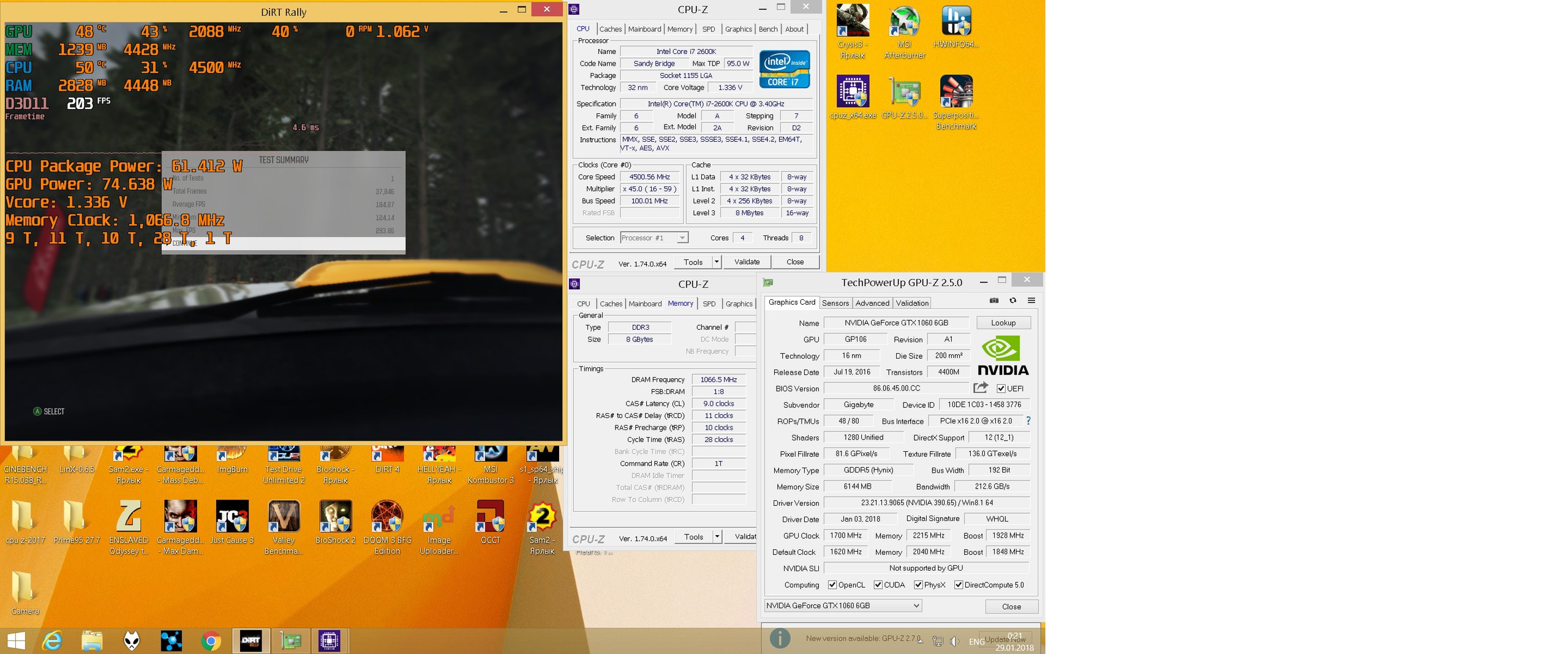Switch to SPD tab in lower CPU-Z
Image resolution: width=1568 pixels, height=654 pixels.
[709, 303]
